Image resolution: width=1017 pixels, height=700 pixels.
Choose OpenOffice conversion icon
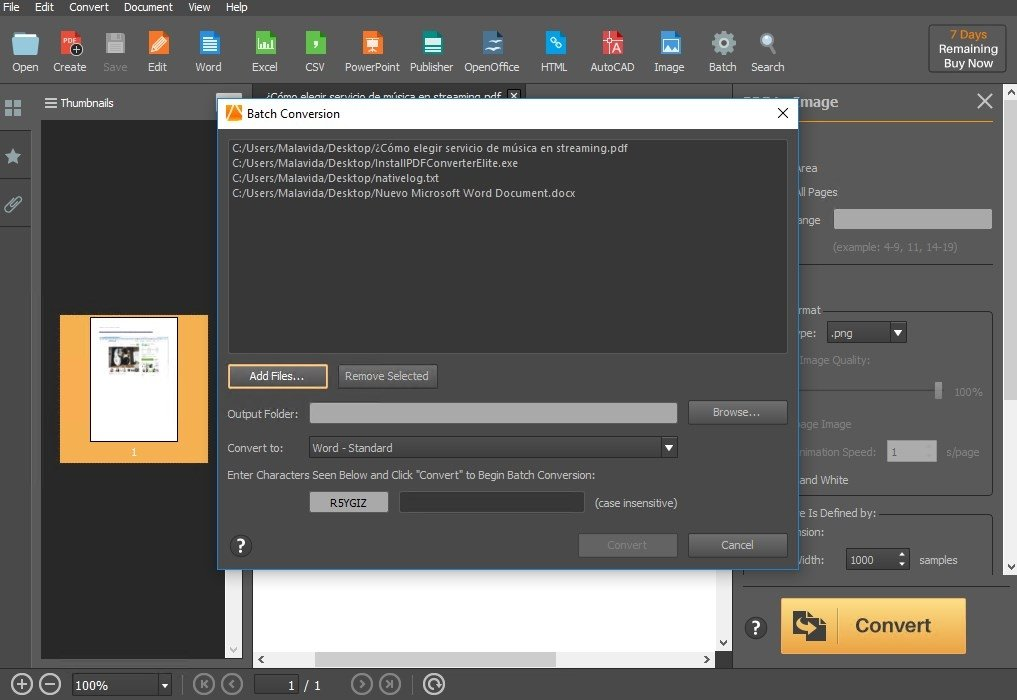tap(492, 52)
